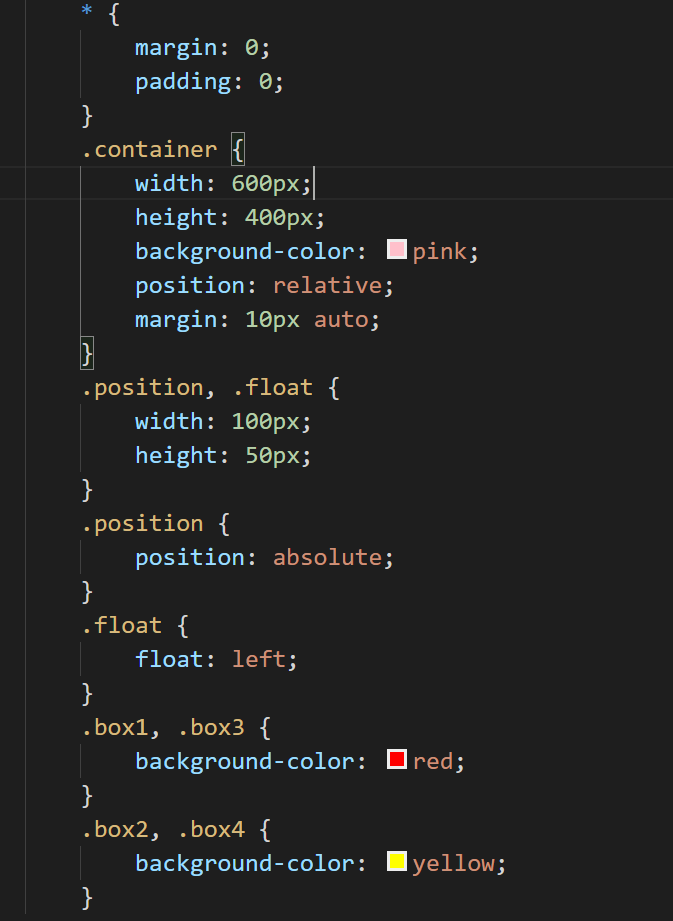The height and width of the screenshot is (921, 673).
Task: Place cursor on the .container selector
Action: pyautogui.click(x=149, y=150)
